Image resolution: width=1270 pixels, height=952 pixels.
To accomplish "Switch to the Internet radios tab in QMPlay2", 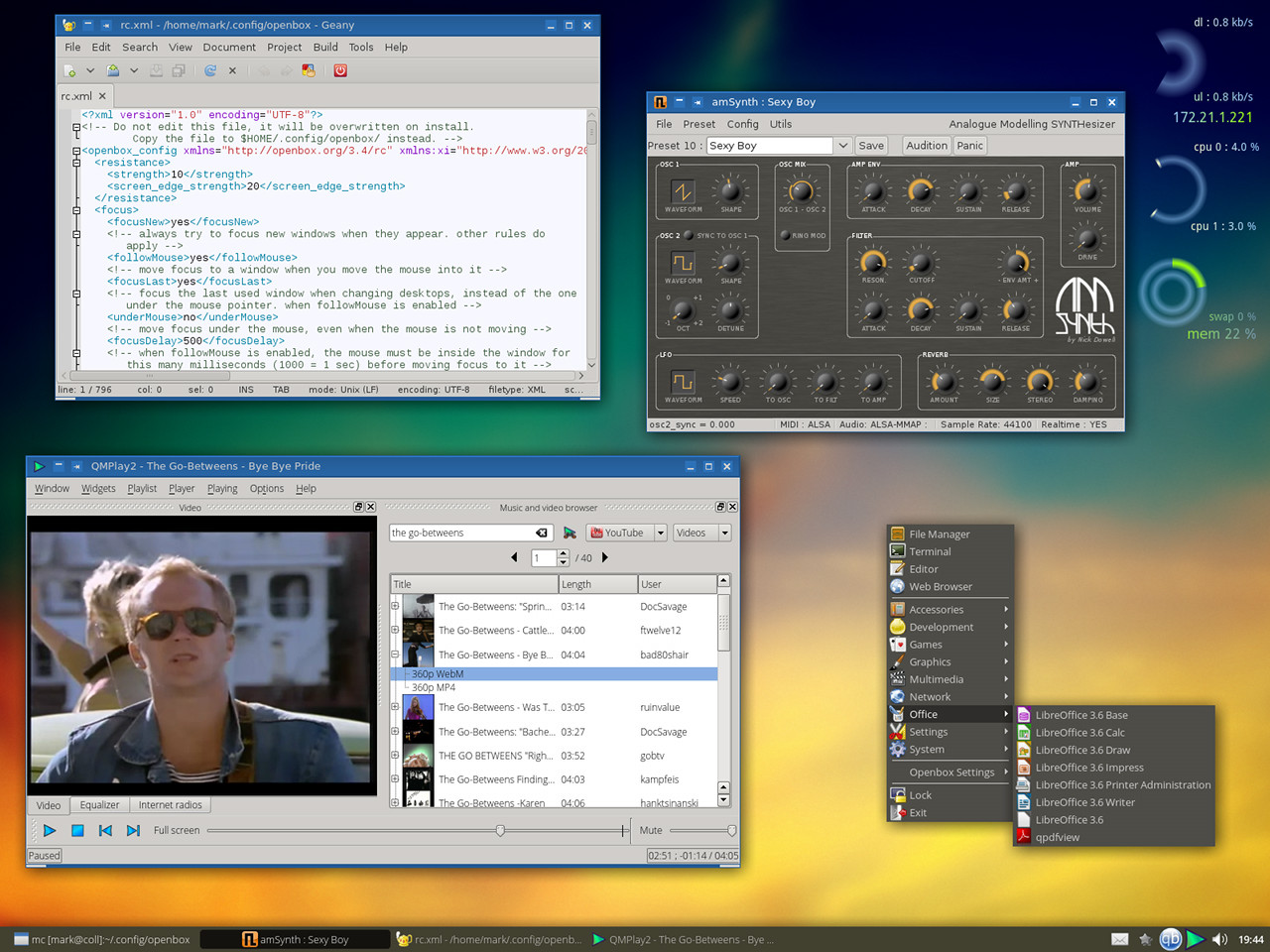I will [x=170, y=805].
